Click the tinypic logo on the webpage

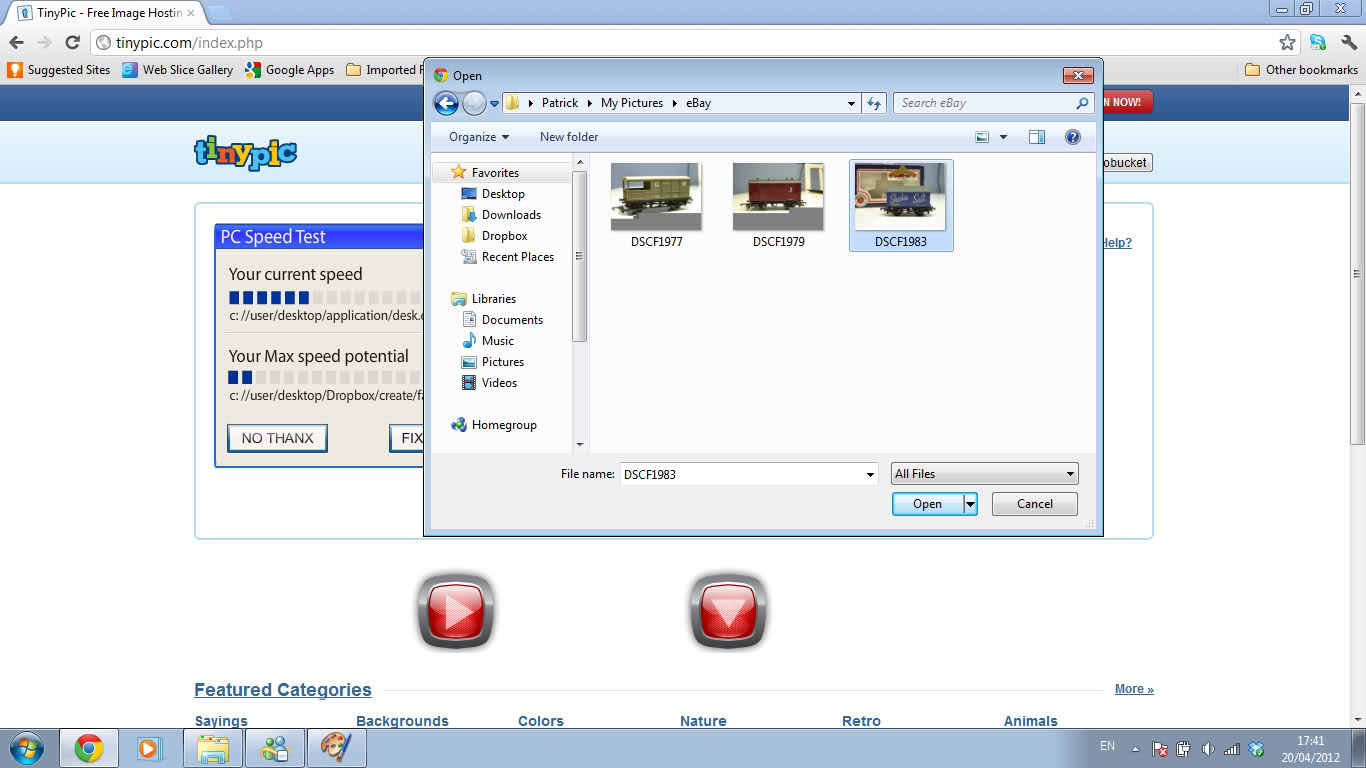[x=243, y=152]
